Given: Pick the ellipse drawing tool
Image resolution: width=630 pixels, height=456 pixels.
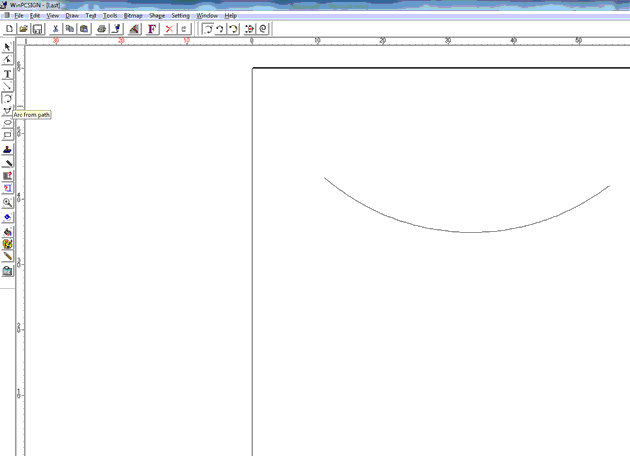Looking at the screenshot, I should tap(7, 123).
